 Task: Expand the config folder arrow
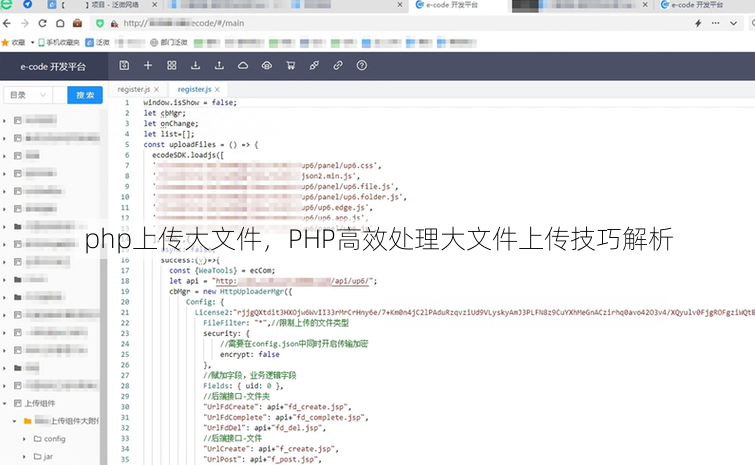24,439
